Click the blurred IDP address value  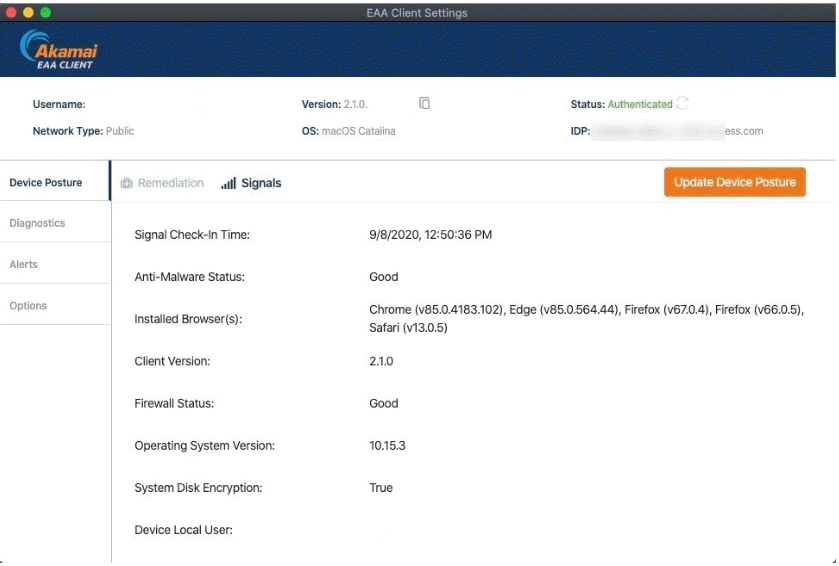[x=678, y=131]
